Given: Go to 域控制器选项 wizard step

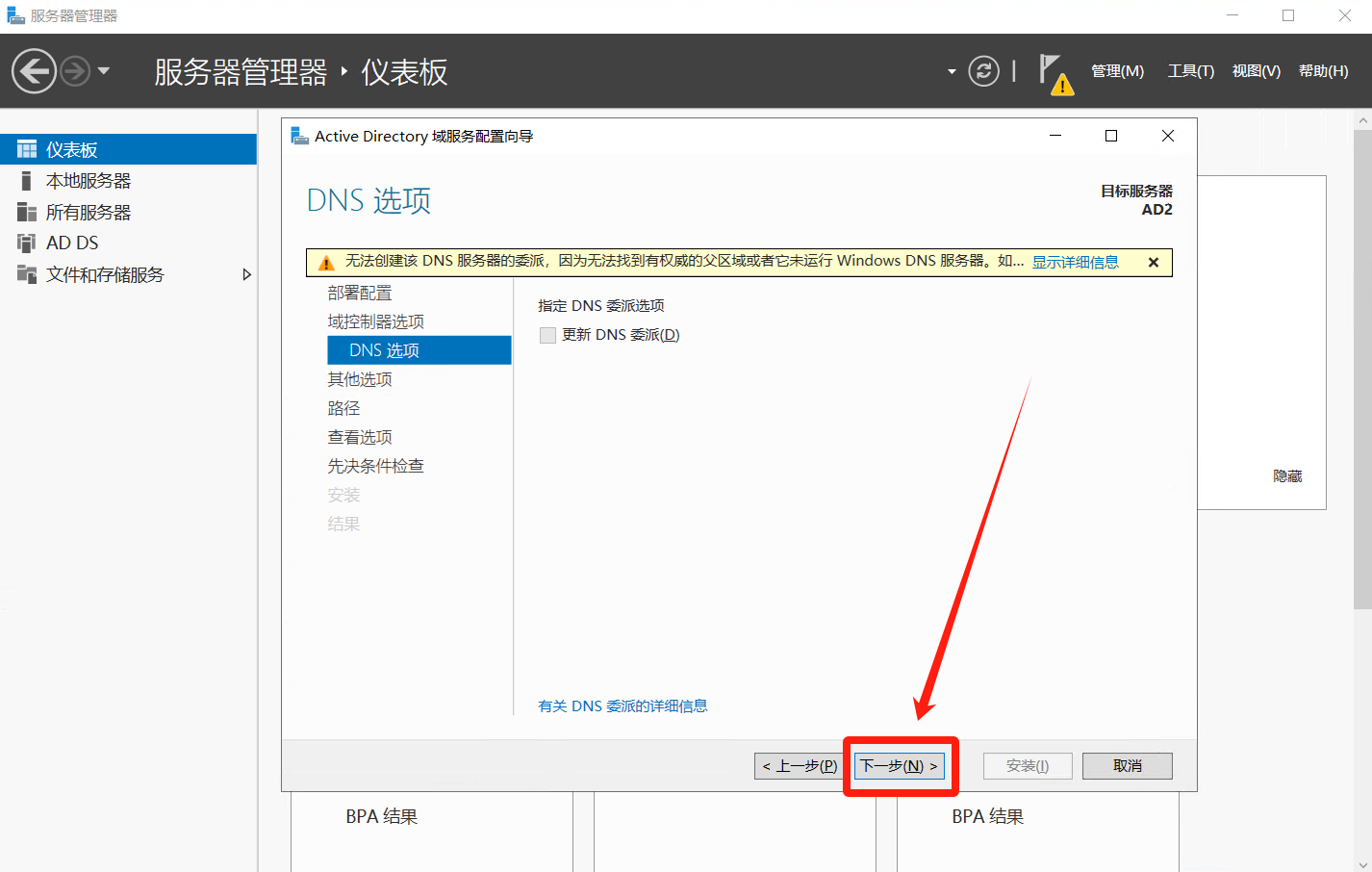Looking at the screenshot, I should click(375, 321).
